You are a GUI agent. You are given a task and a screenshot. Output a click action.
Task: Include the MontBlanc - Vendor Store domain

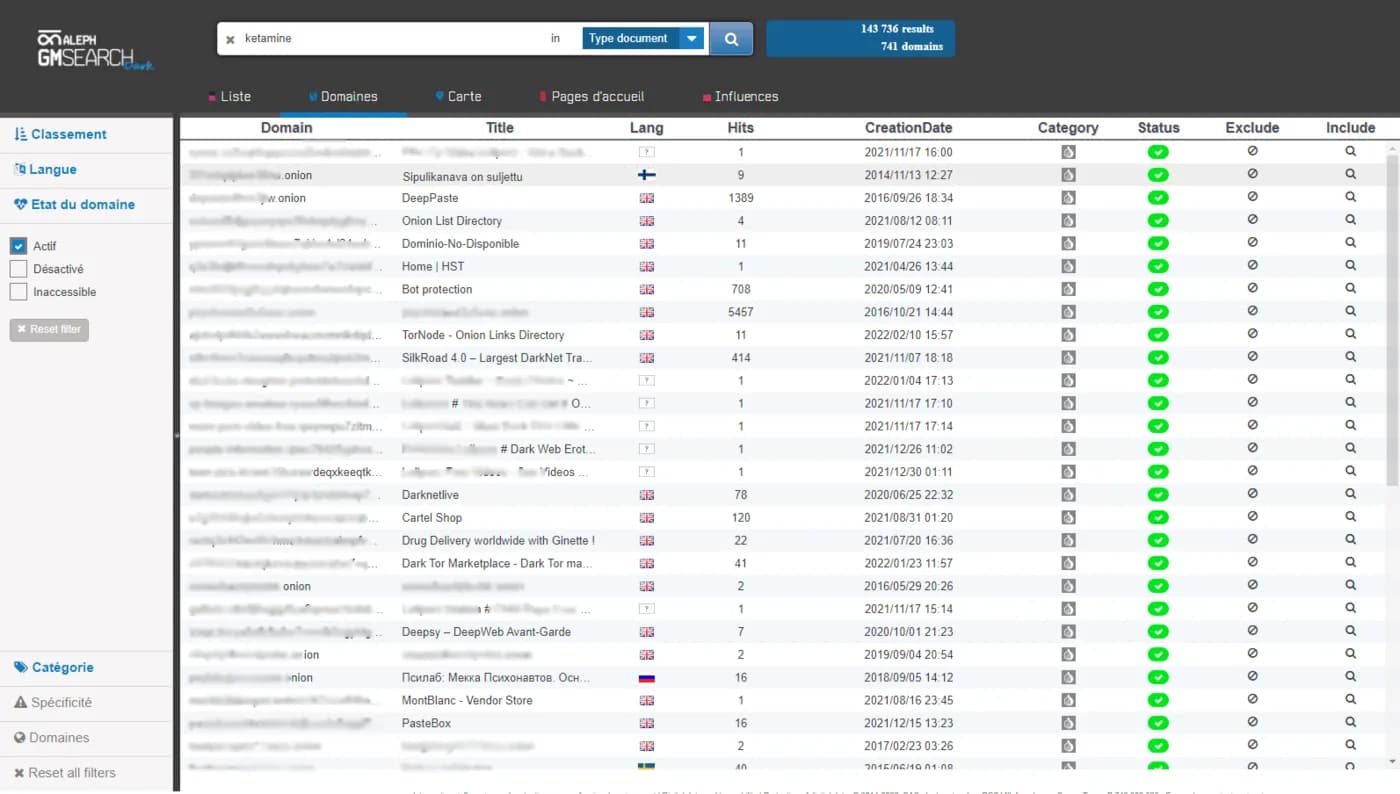1350,699
